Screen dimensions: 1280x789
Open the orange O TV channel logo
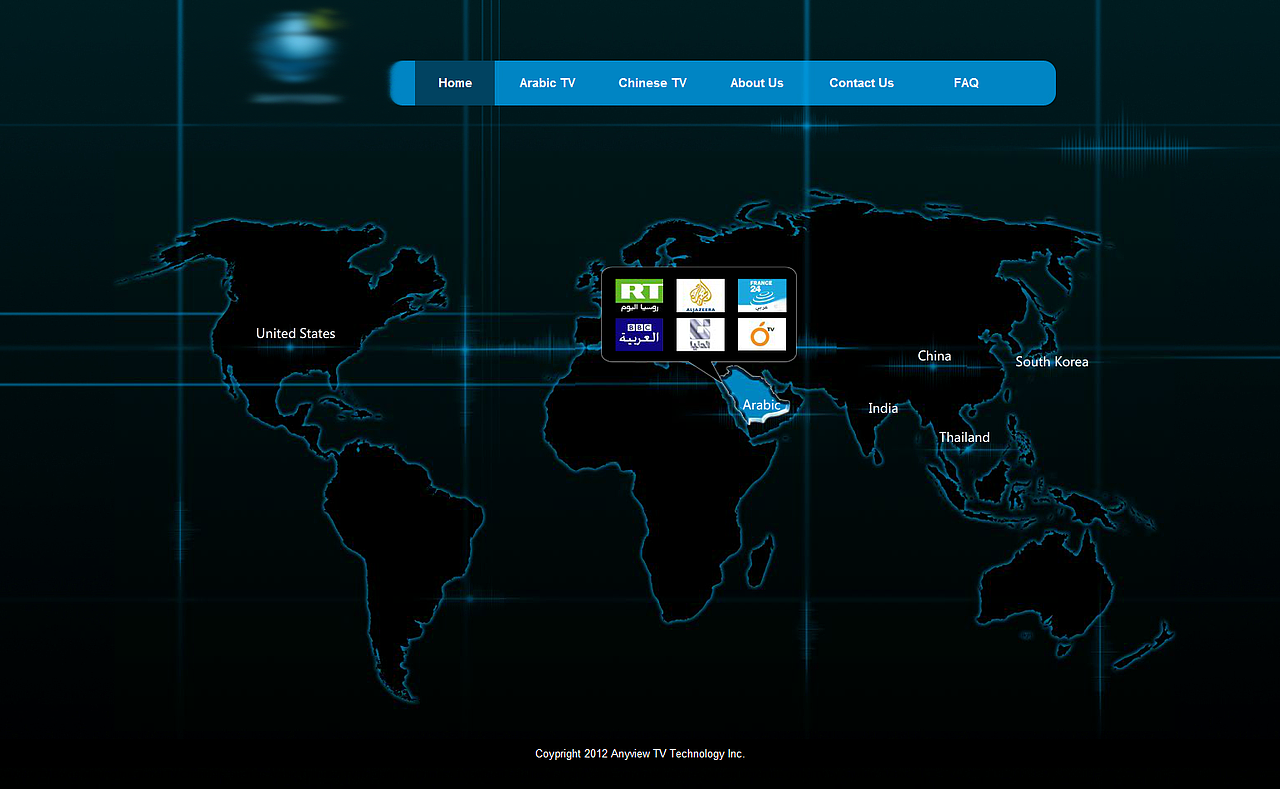click(x=762, y=335)
